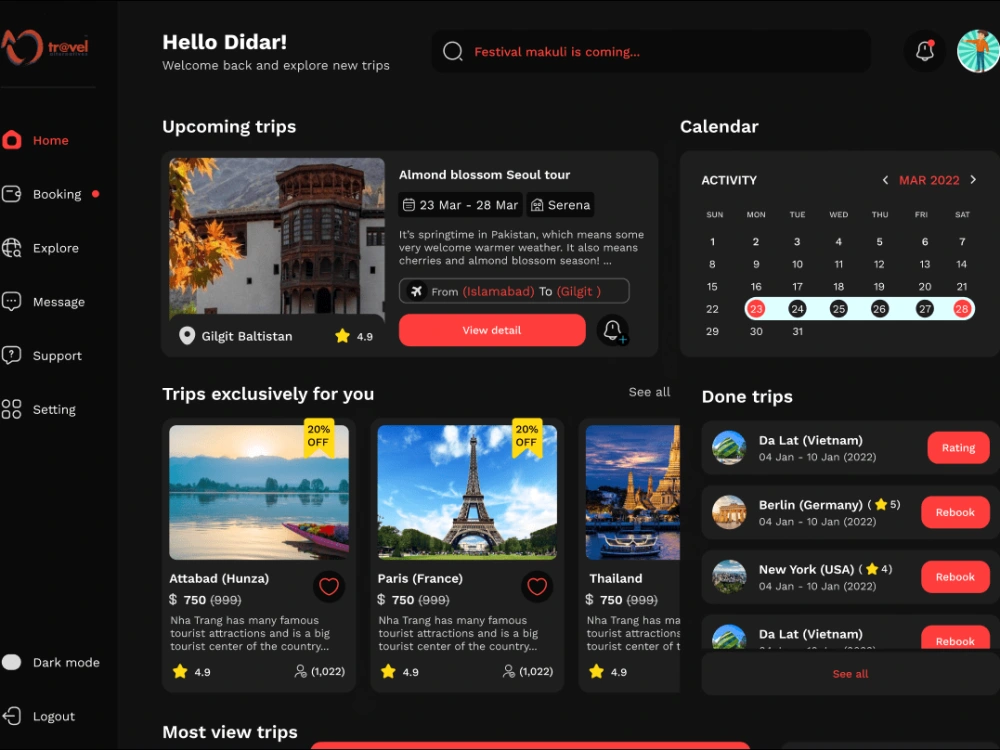The width and height of the screenshot is (1000, 750).
Task: Toggle Dark mode switch
Action: (x=13, y=662)
